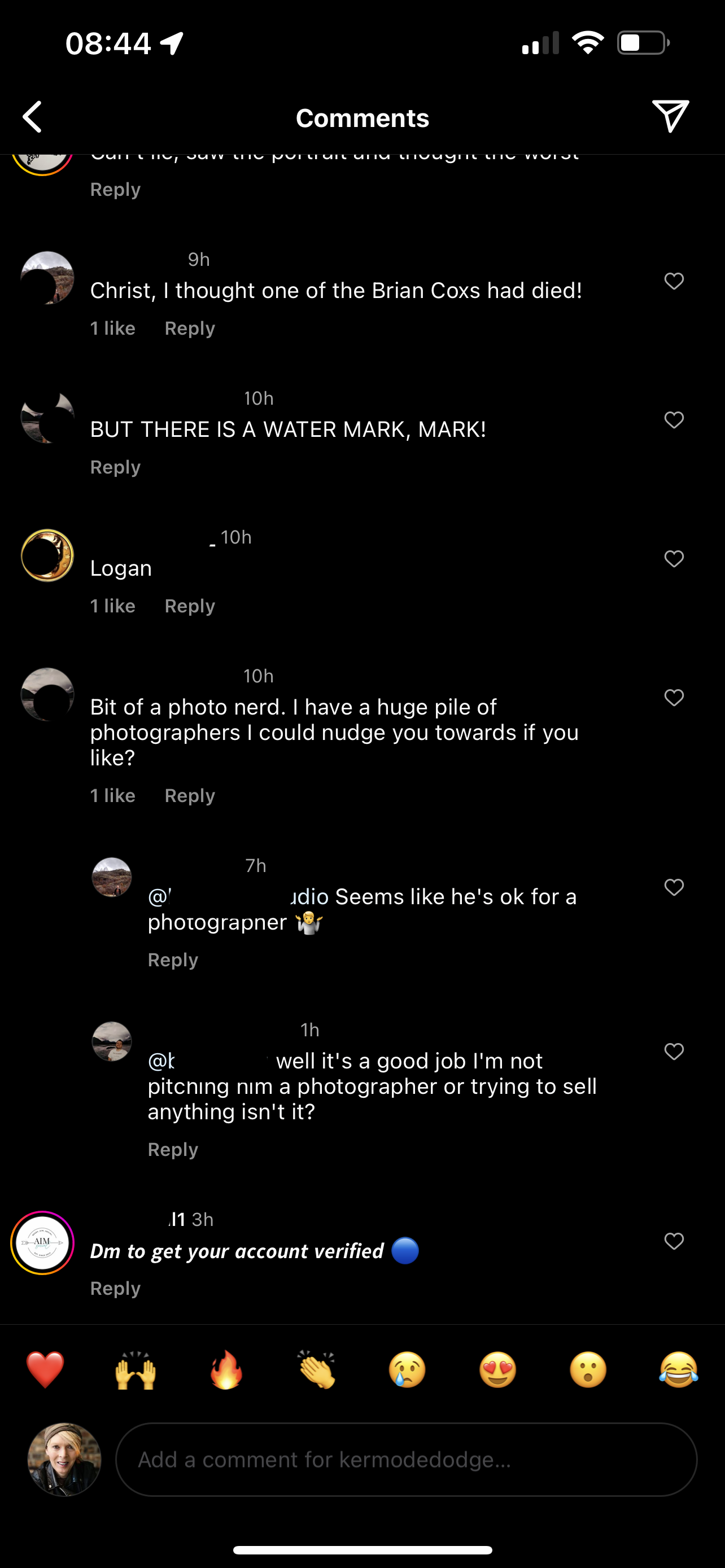Like the Brian Coxs comment
The width and height of the screenshot is (725, 1568).
click(x=674, y=281)
